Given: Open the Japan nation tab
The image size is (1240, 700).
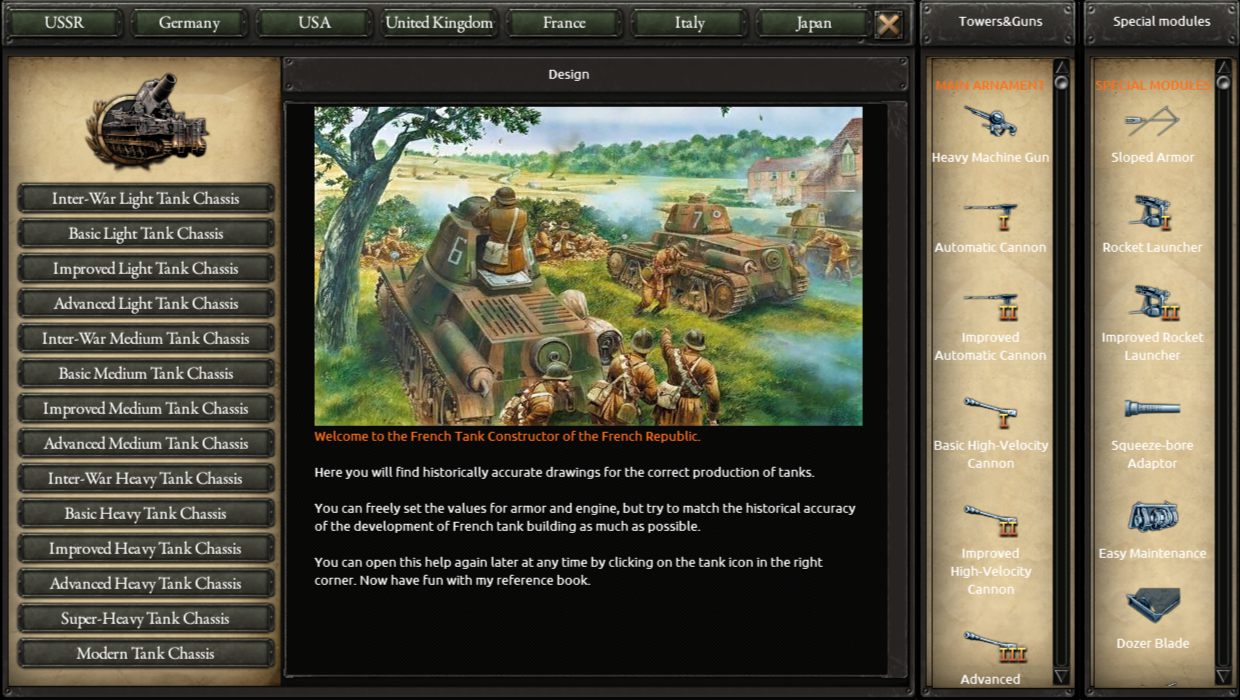Looking at the screenshot, I should (813, 23).
